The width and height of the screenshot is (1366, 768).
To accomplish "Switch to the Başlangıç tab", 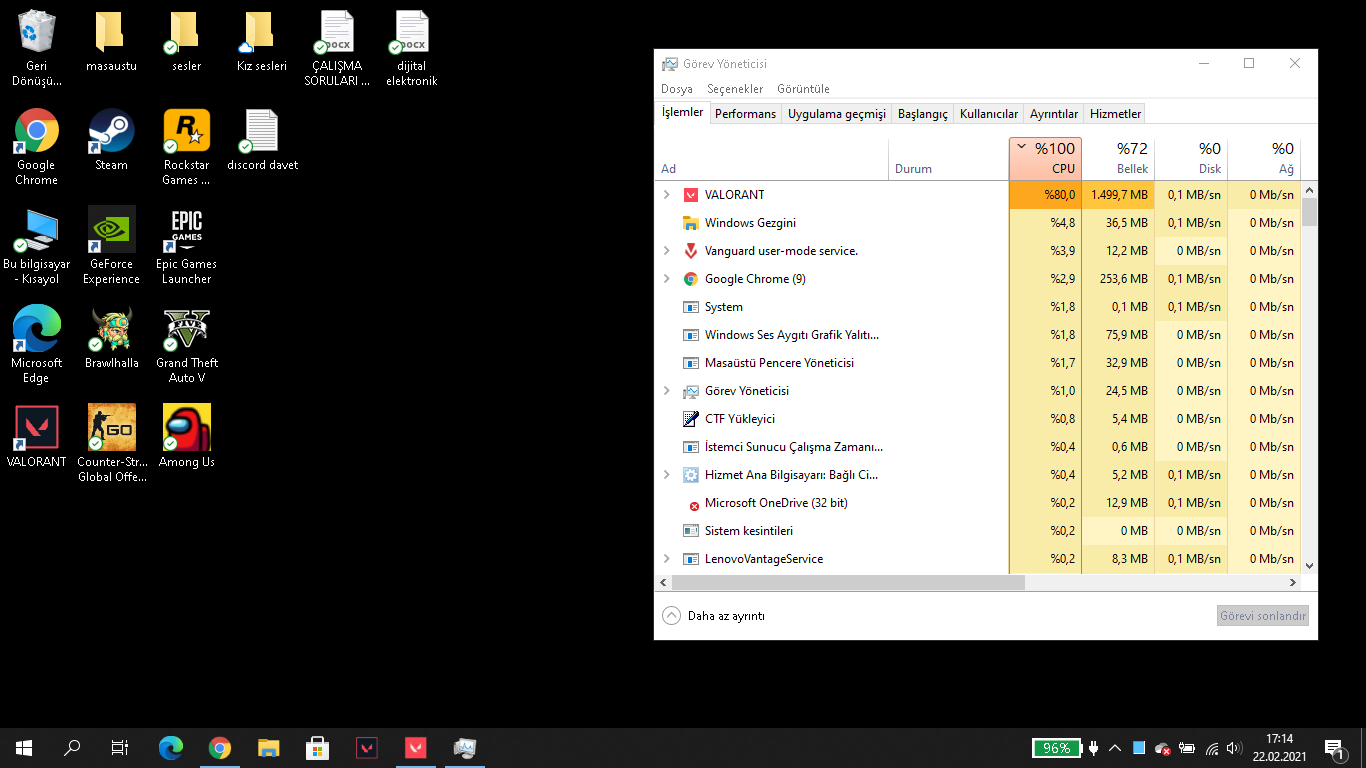I will (x=922, y=114).
